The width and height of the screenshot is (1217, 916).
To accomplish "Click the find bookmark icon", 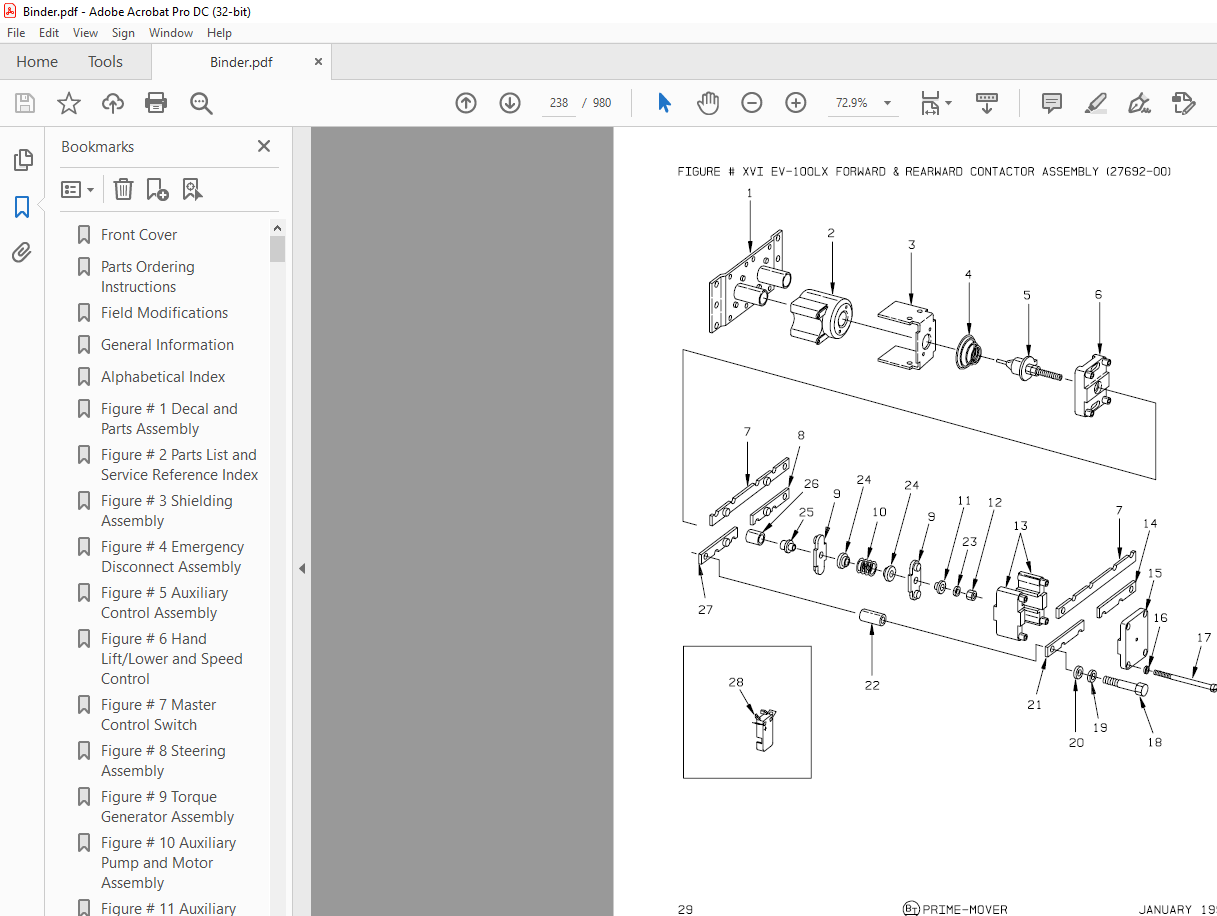I will coord(192,189).
